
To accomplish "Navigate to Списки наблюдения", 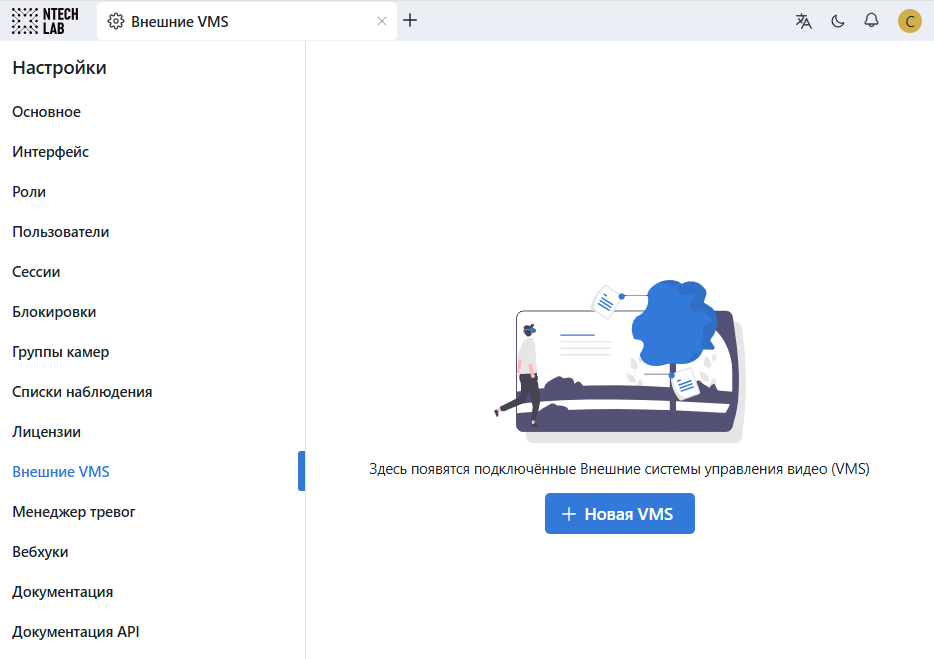I will (x=82, y=392).
